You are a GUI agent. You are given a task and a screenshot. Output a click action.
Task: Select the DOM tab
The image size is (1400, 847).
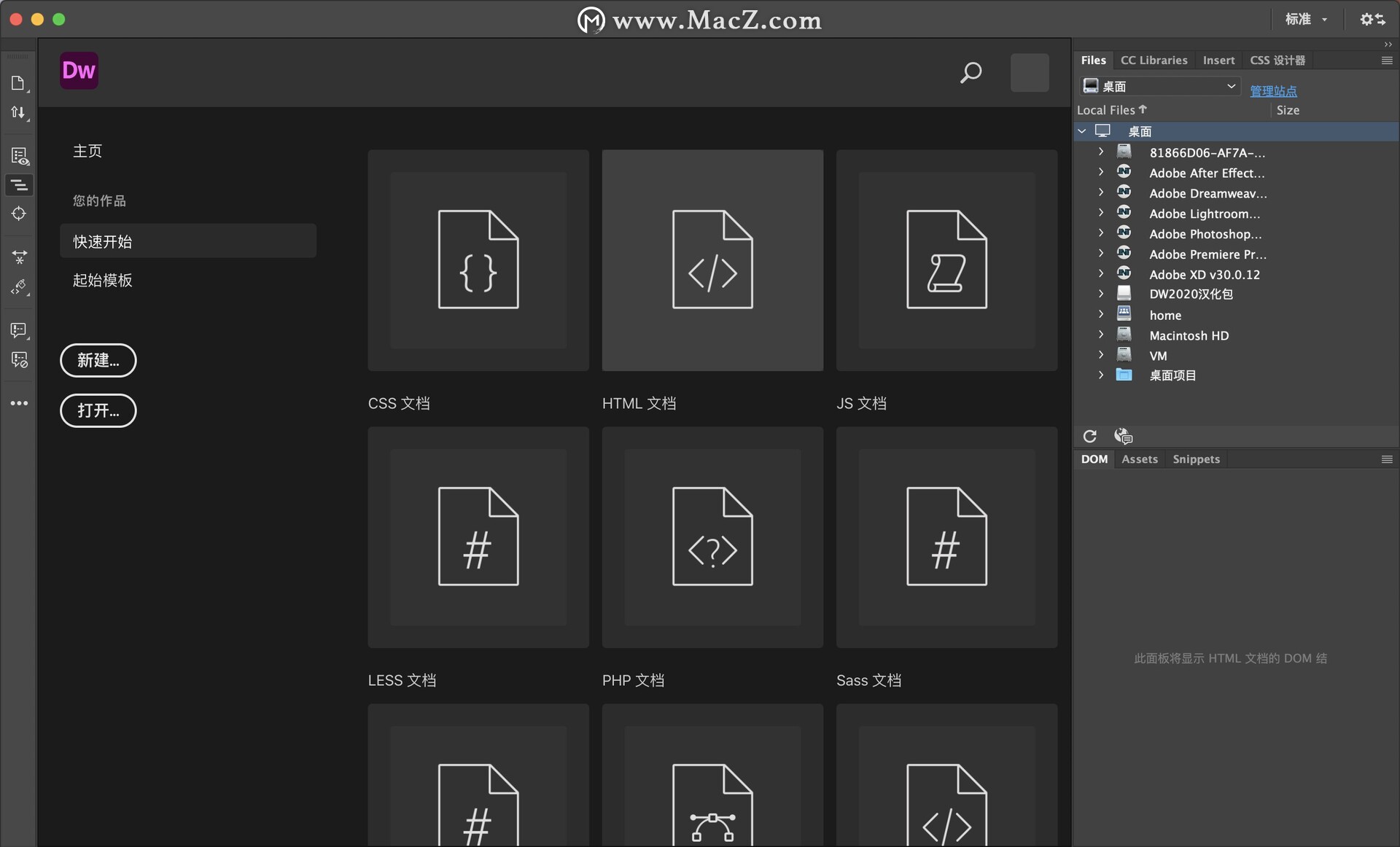click(1094, 459)
